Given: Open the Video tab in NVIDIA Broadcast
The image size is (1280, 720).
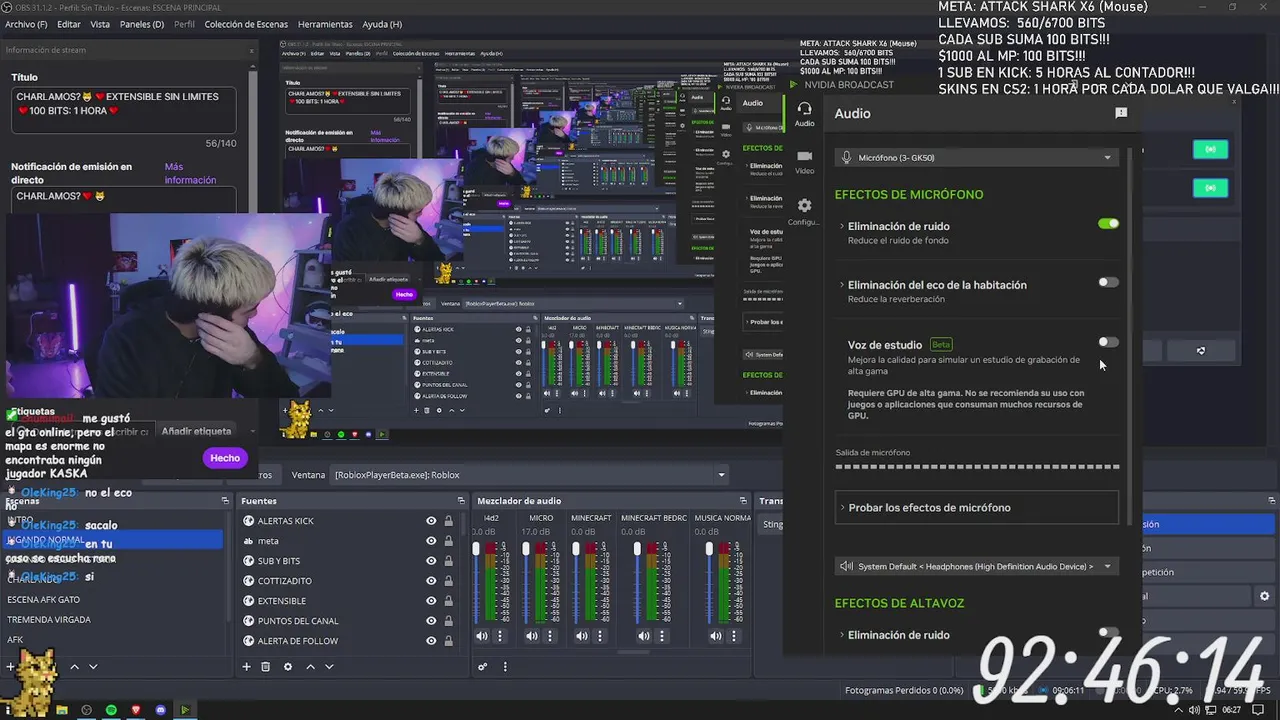Looking at the screenshot, I should (804, 162).
